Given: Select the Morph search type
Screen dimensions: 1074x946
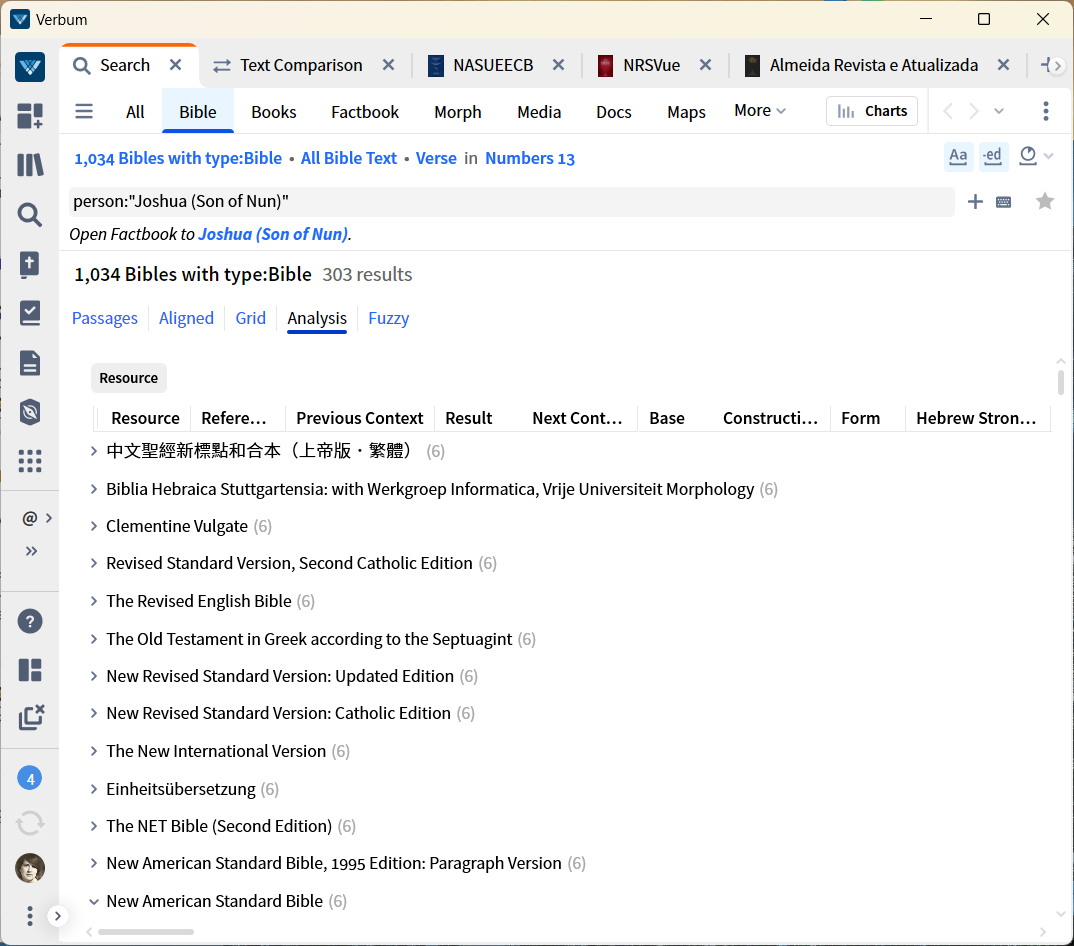Looking at the screenshot, I should (458, 112).
